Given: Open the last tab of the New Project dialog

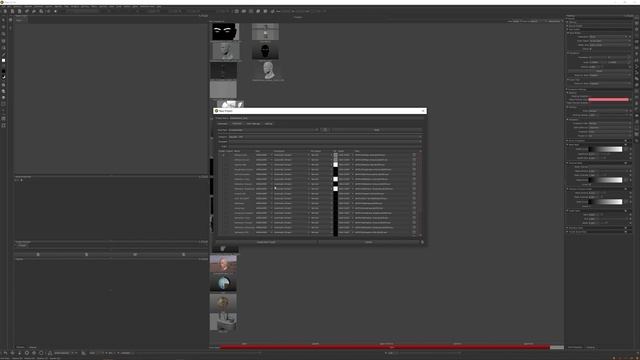Looking at the screenshot, I should (268, 124).
